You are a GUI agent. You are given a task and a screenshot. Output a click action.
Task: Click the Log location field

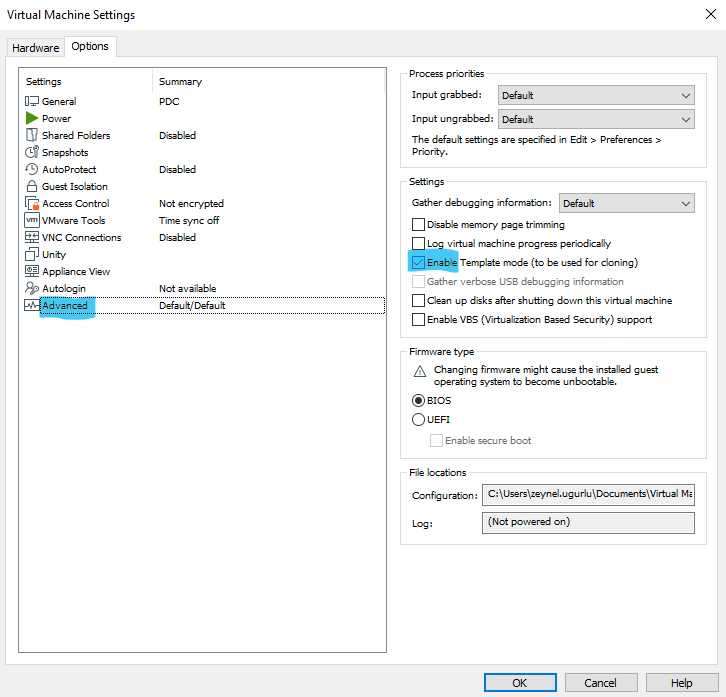click(588, 522)
